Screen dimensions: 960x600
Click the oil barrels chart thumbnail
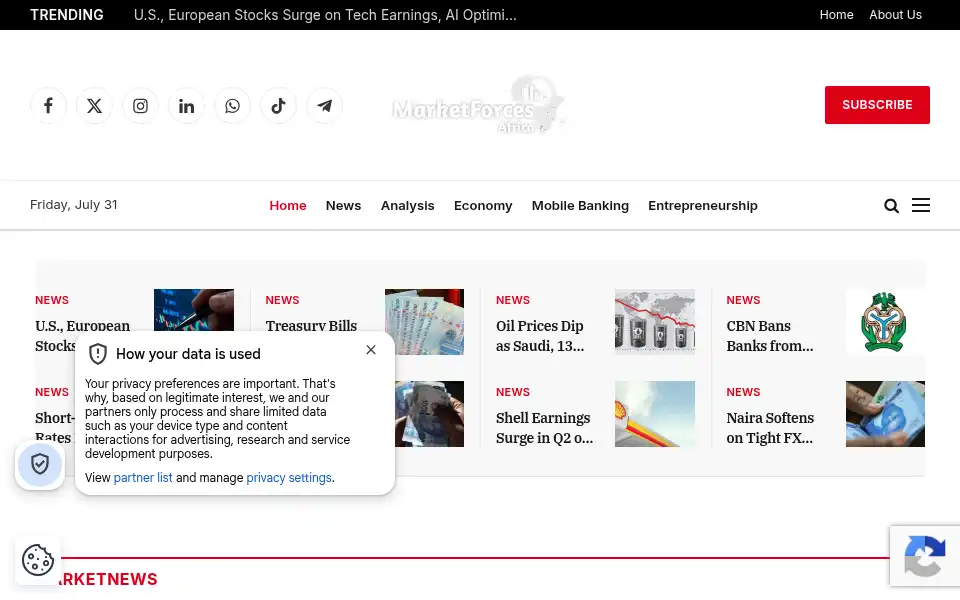[x=654, y=321]
